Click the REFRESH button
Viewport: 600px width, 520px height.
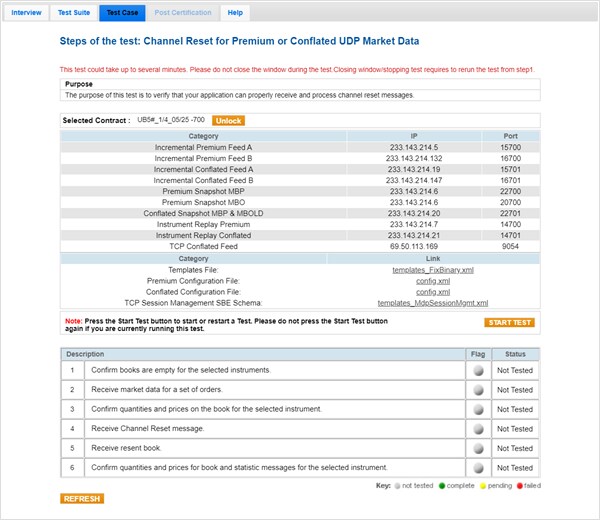tap(82, 498)
